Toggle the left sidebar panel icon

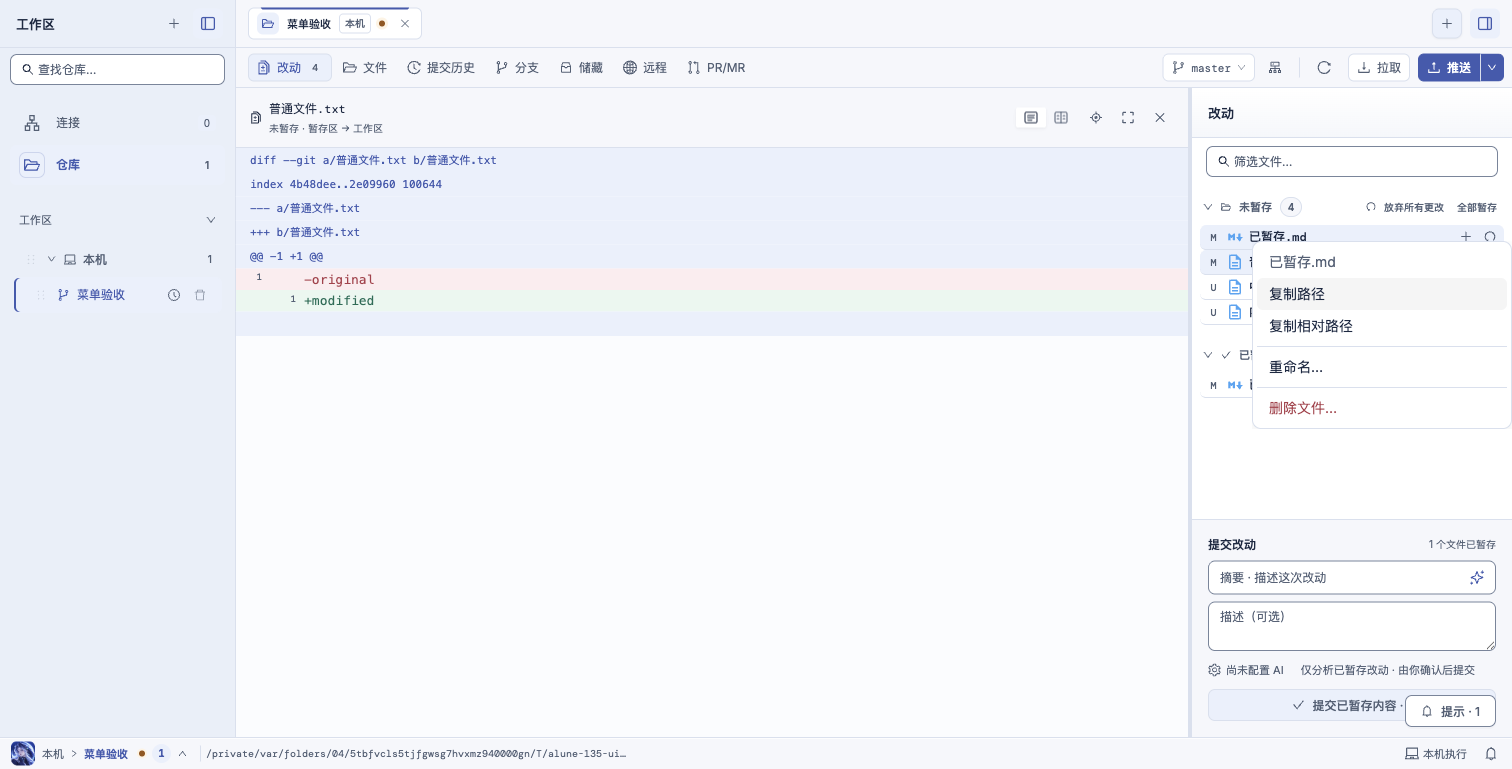coord(208,24)
